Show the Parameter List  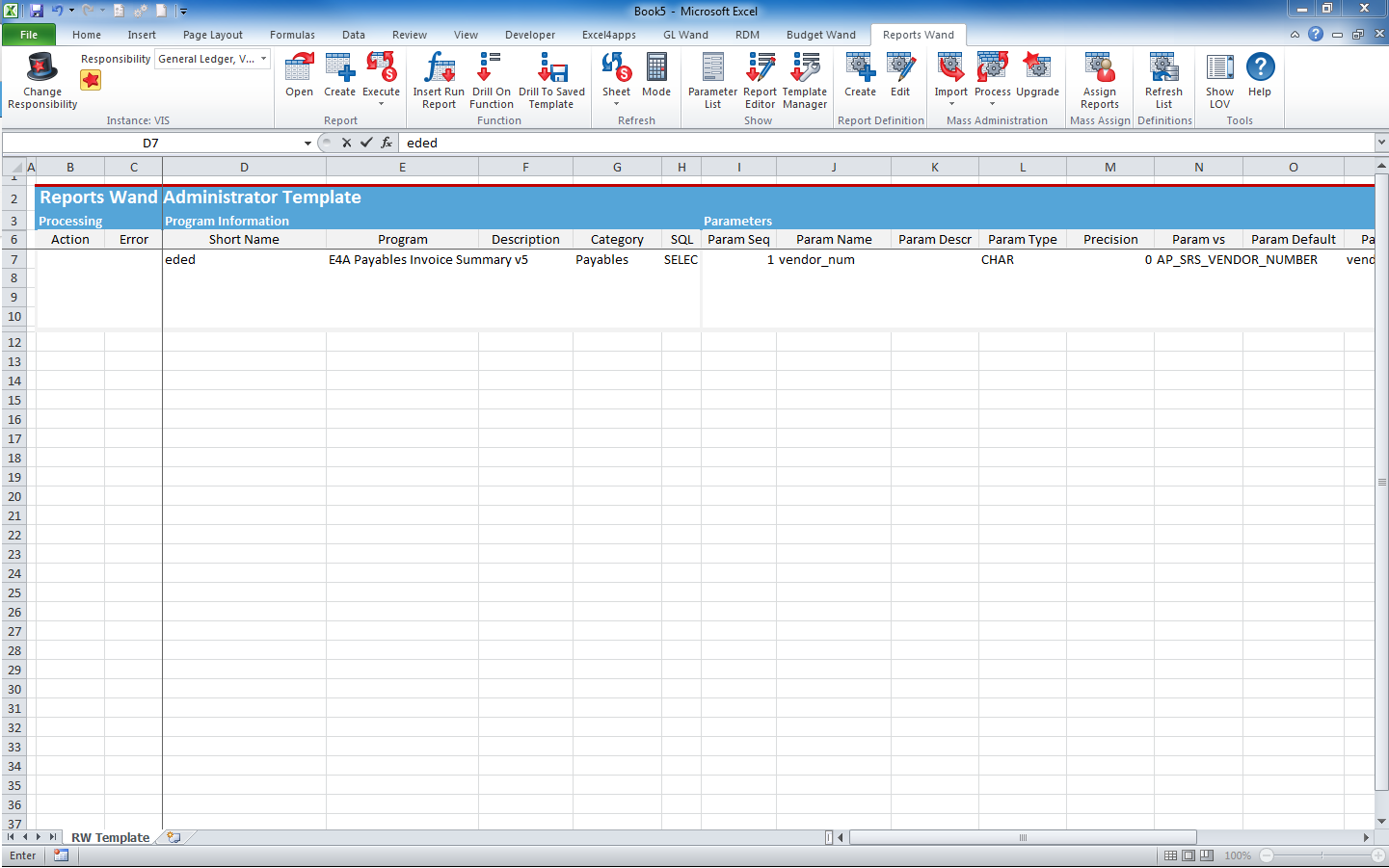[712, 67]
